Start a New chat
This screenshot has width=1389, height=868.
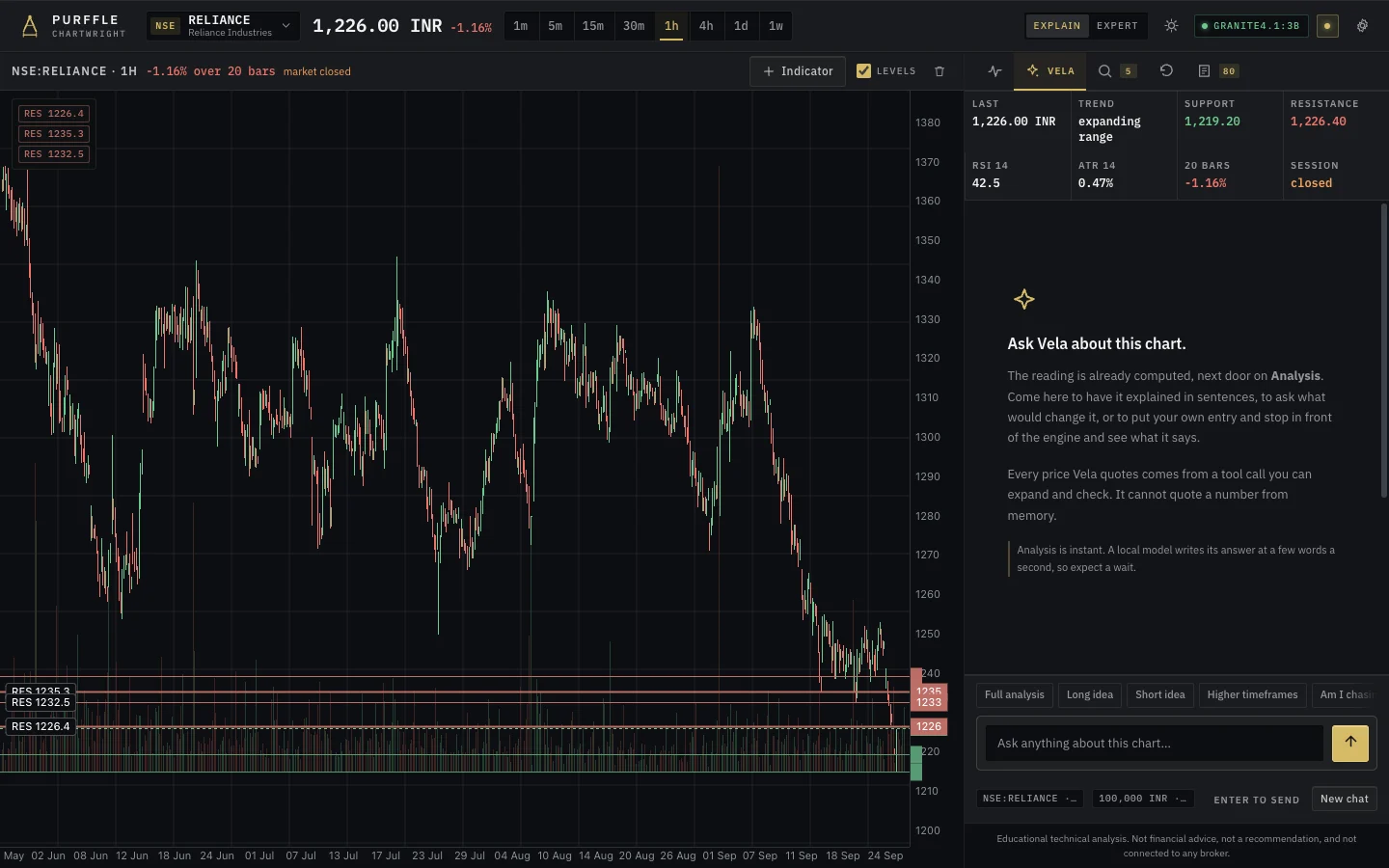pos(1345,799)
